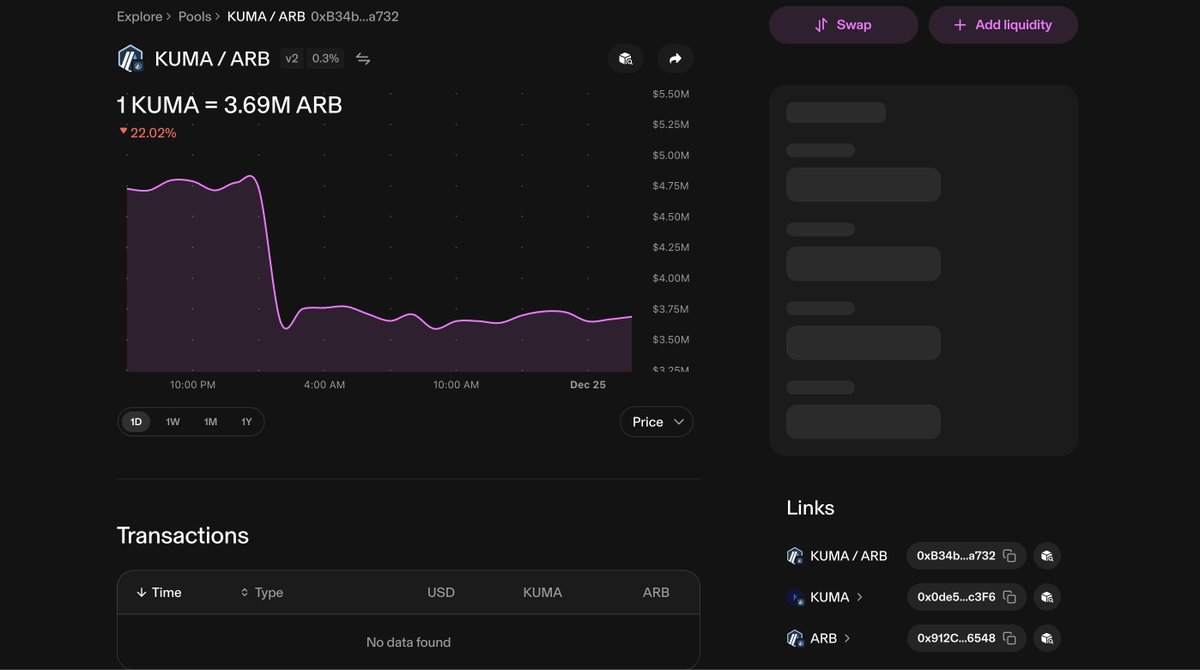Screen dimensions: 1200x670
Task: Go to Explore breadcrumb
Action: pos(139,17)
